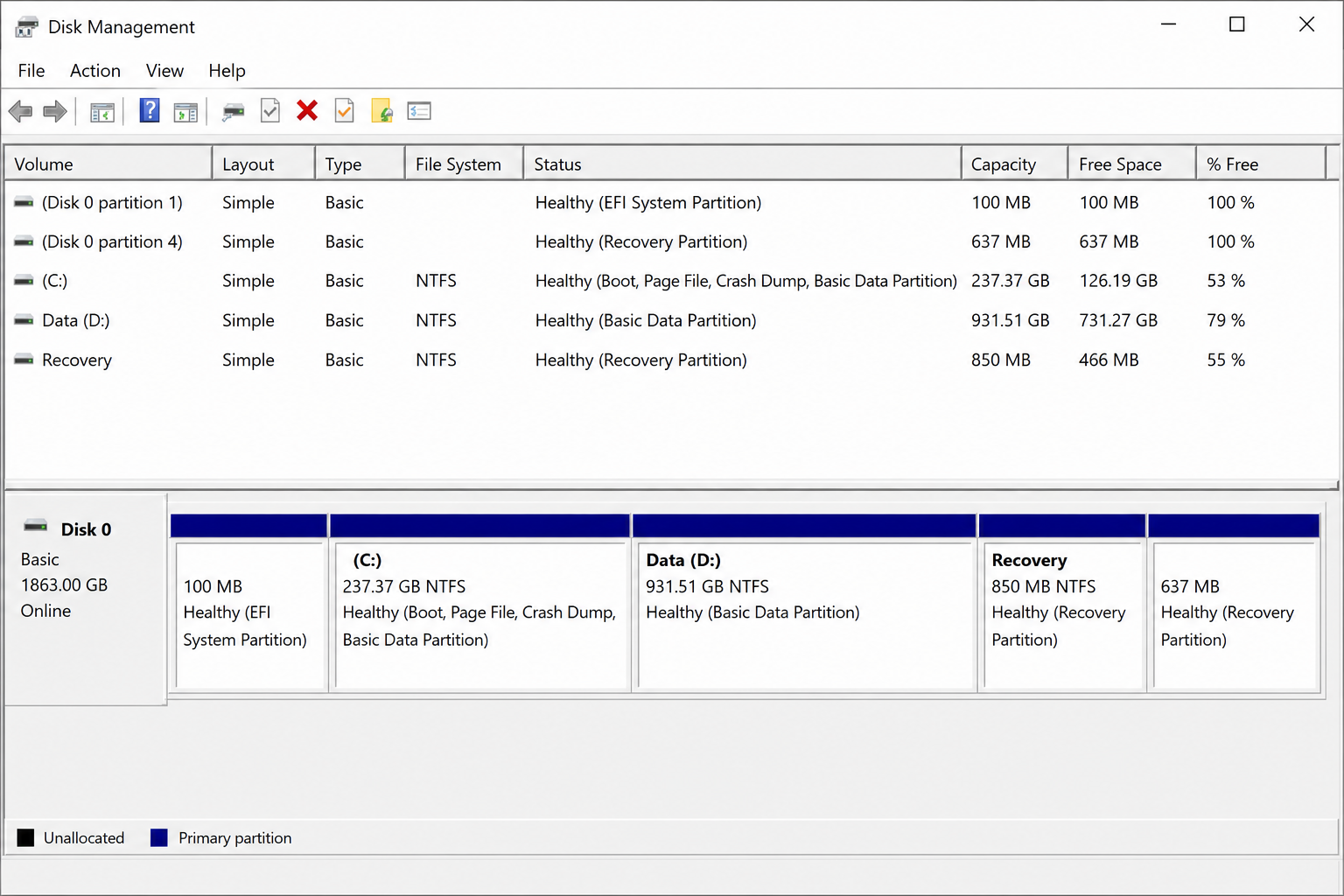Select the (C:) partition block in Disk 0 map
The width and height of the screenshot is (1344, 896).
pos(480,603)
